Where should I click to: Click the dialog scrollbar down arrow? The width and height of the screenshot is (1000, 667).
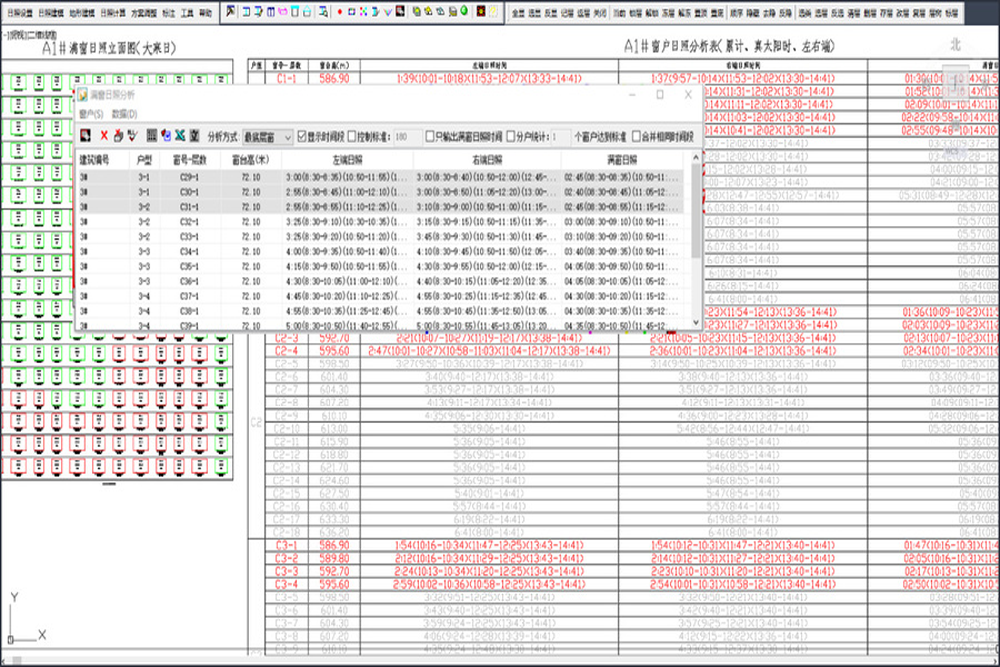pyautogui.click(x=695, y=323)
